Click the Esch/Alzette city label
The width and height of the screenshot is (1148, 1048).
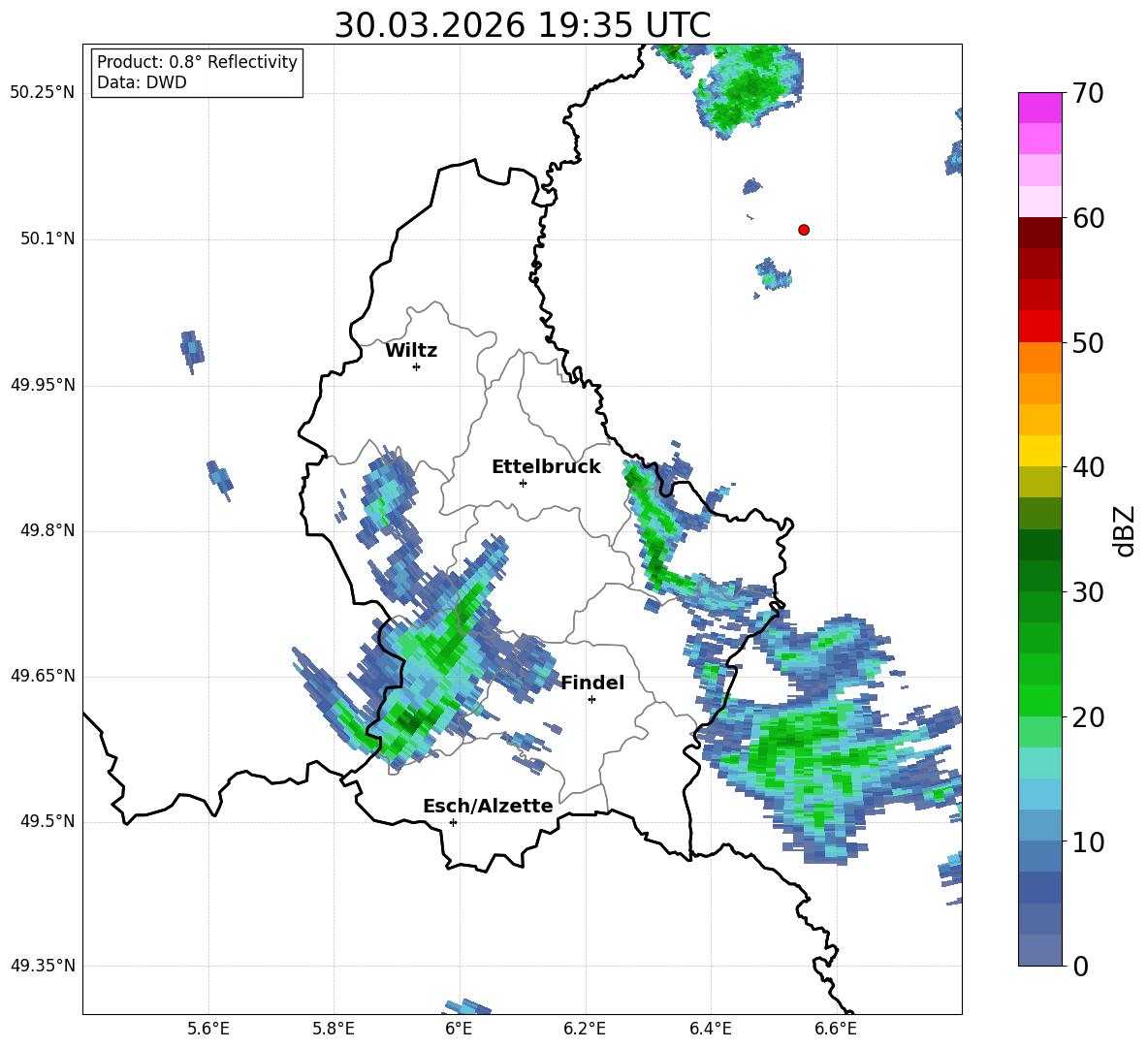[488, 806]
